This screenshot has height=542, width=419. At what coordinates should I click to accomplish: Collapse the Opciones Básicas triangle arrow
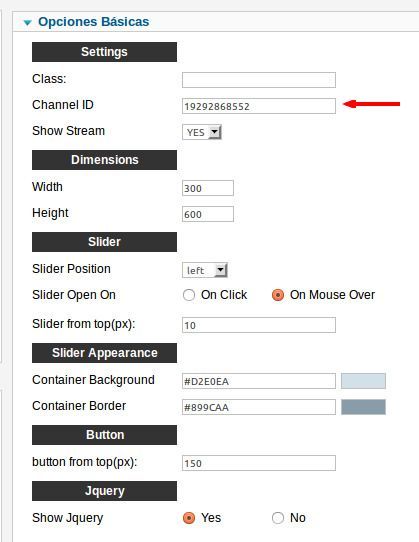pyautogui.click(x=27, y=23)
